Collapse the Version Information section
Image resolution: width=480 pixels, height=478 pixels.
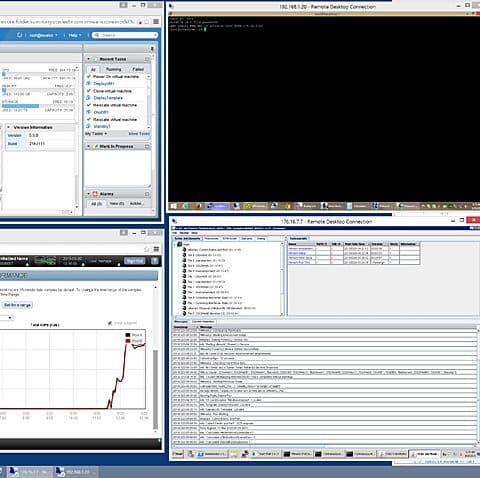(9, 127)
